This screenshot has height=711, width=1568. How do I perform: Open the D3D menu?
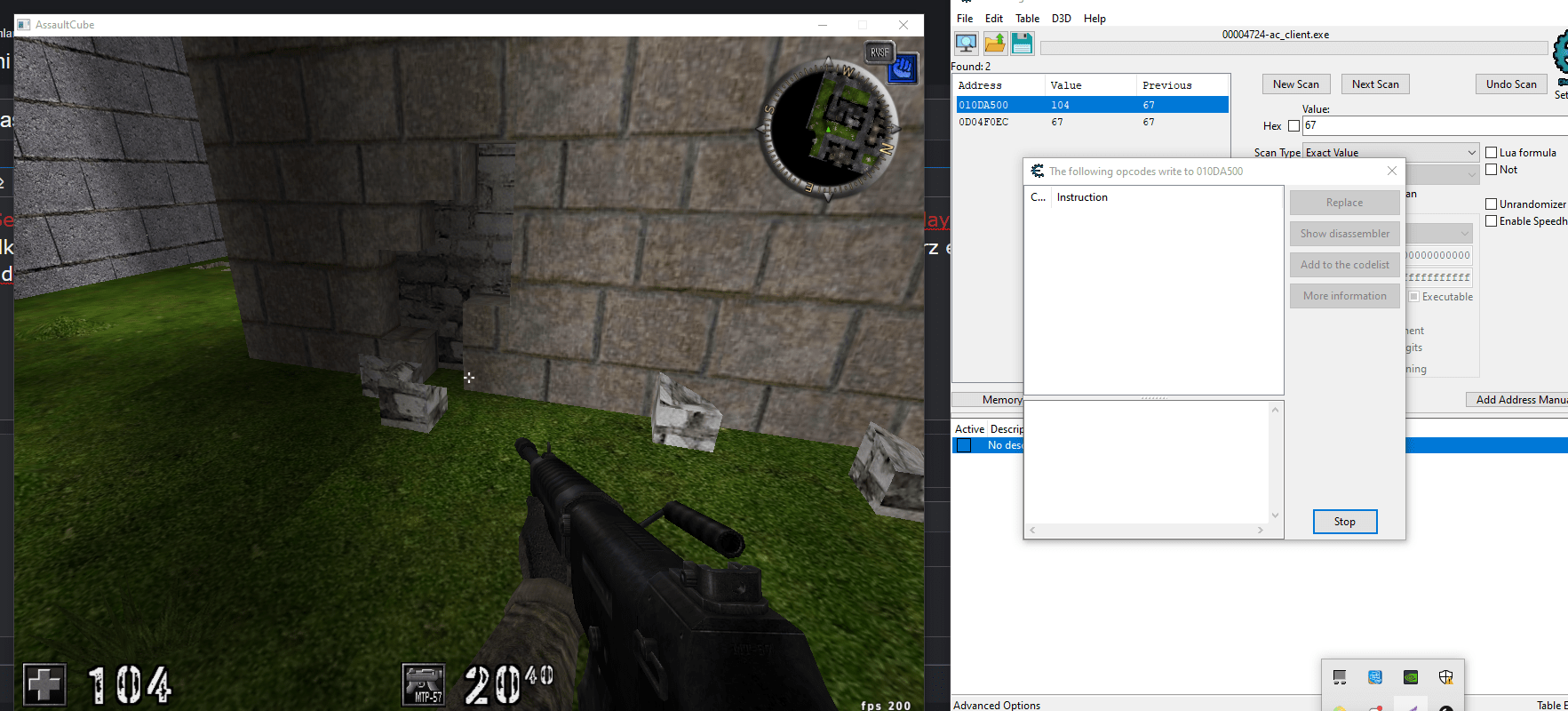[x=1062, y=19]
